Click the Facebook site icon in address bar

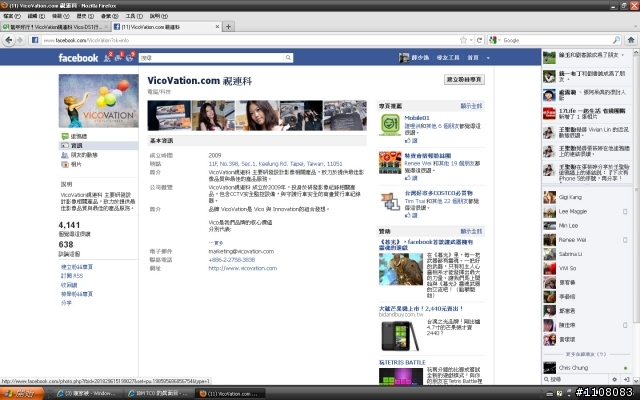pos(35,40)
